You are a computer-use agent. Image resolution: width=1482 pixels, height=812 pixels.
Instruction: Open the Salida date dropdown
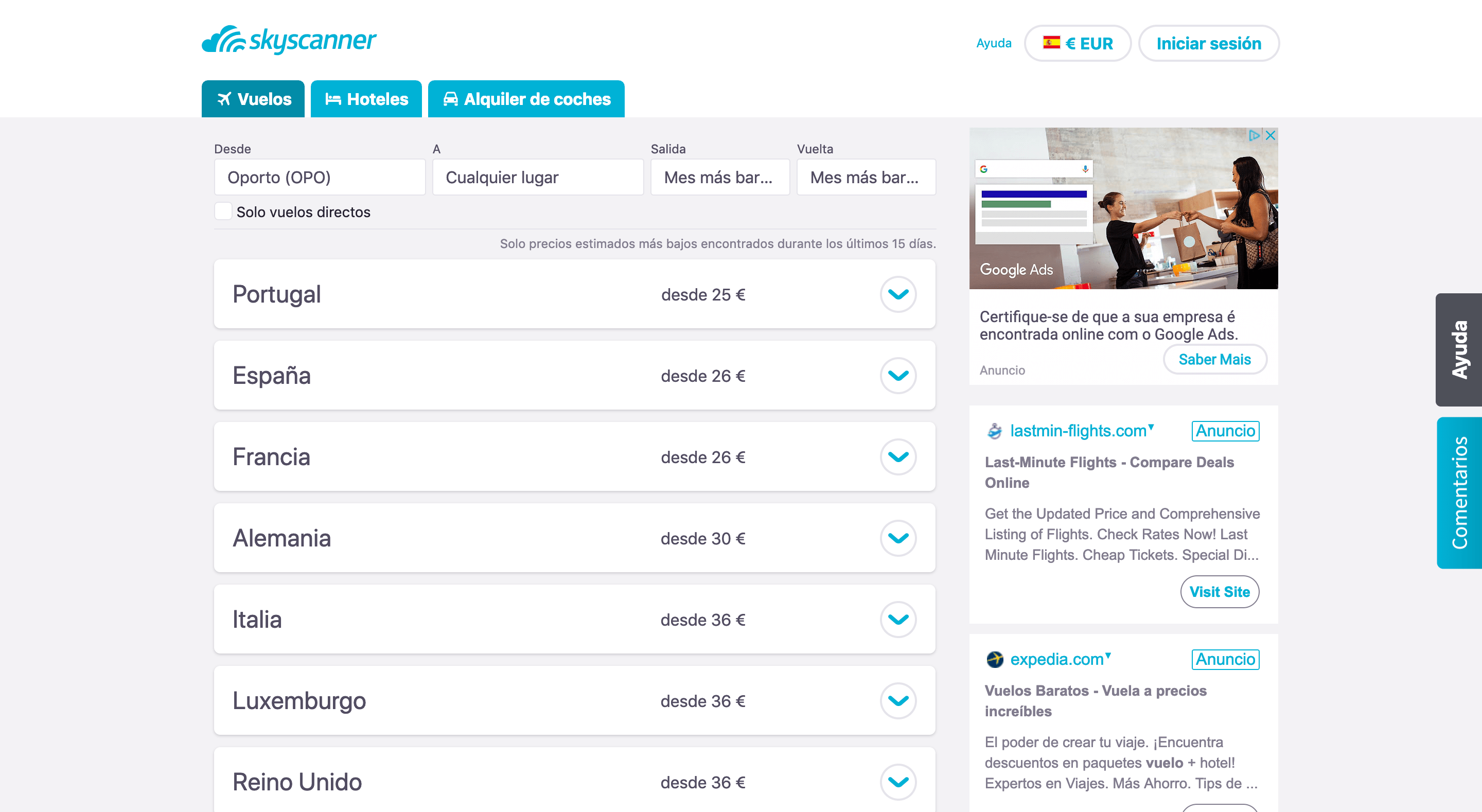click(x=719, y=177)
